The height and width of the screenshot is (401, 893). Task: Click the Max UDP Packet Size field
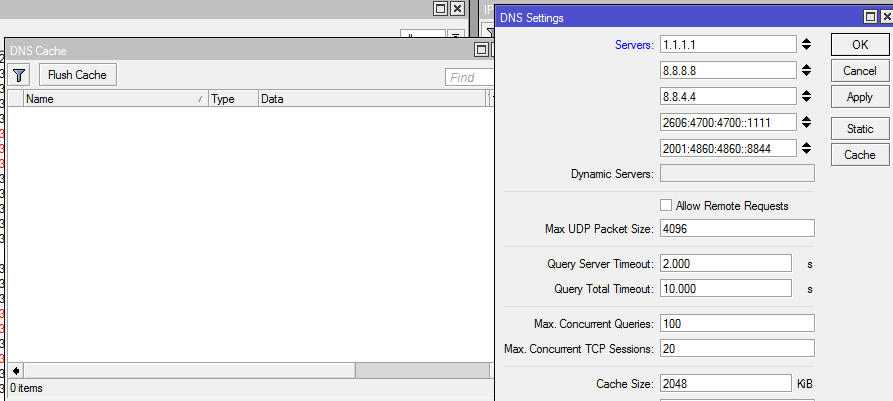[737, 228]
